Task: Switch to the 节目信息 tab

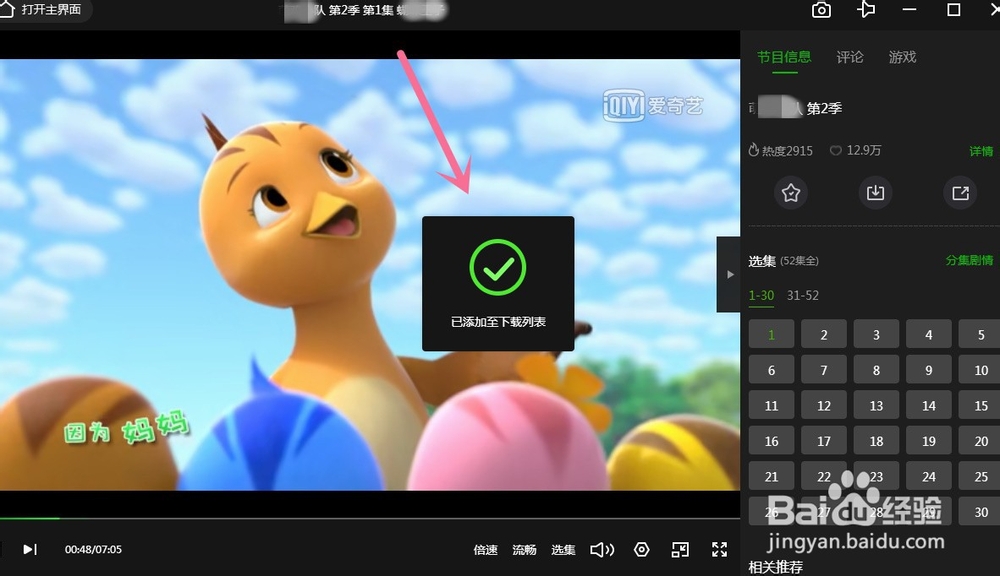Action: click(784, 57)
